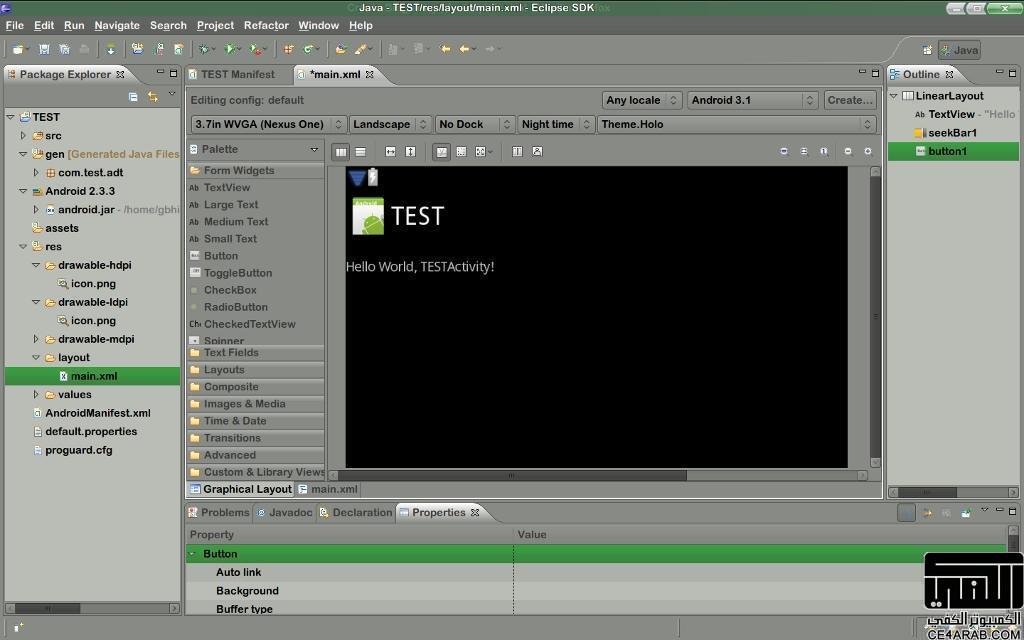Open the Problems view tab
1024x640 pixels.
click(219, 513)
